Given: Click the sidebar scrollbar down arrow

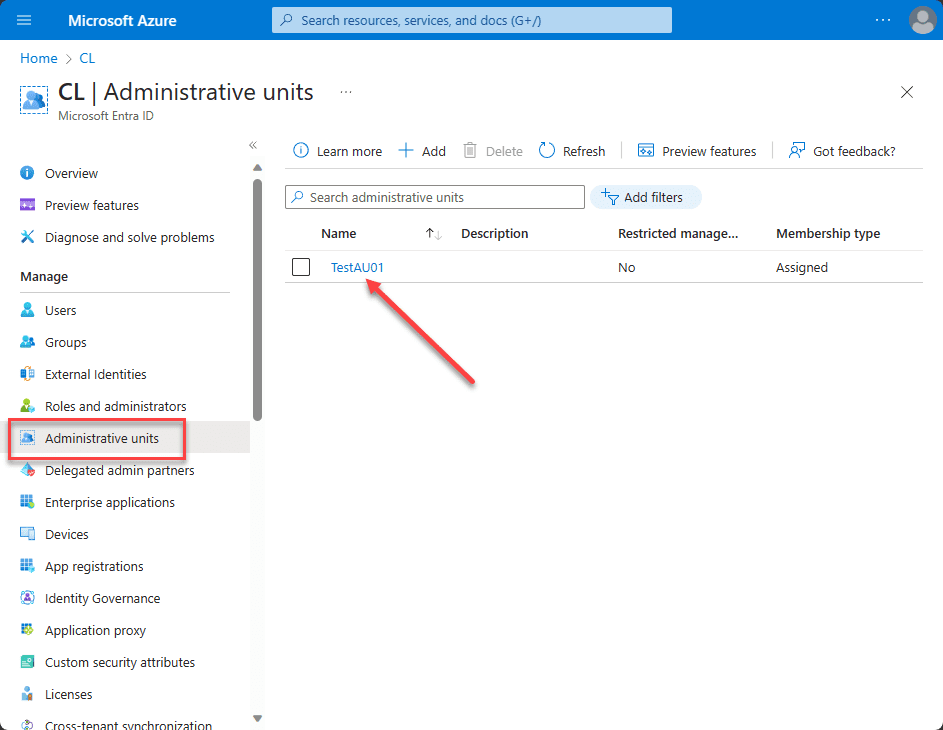Looking at the screenshot, I should pos(257,718).
